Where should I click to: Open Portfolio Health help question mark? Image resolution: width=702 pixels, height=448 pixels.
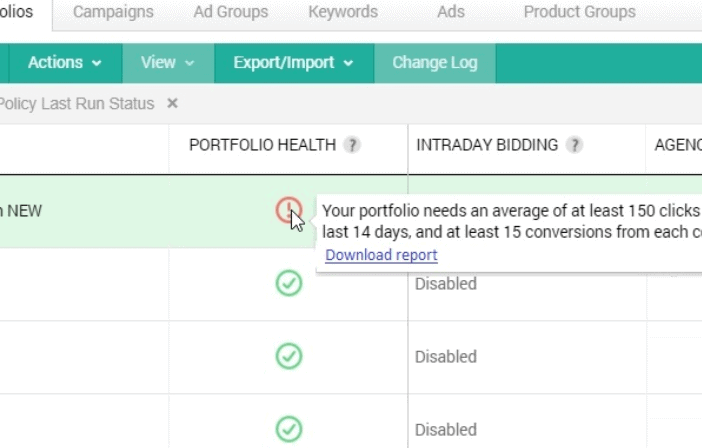click(352, 145)
